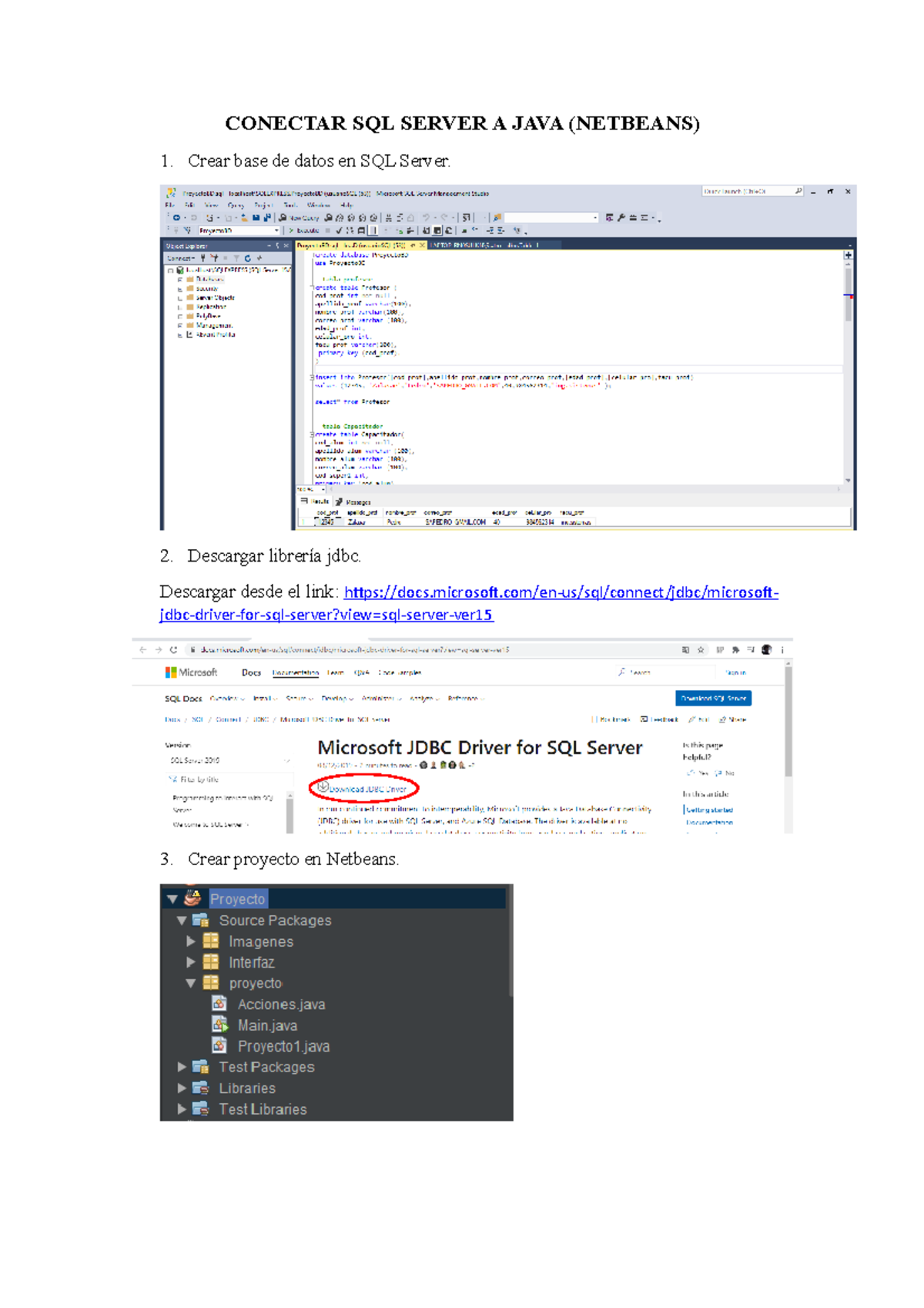Expand the Interfaz package node

[191, 962]
